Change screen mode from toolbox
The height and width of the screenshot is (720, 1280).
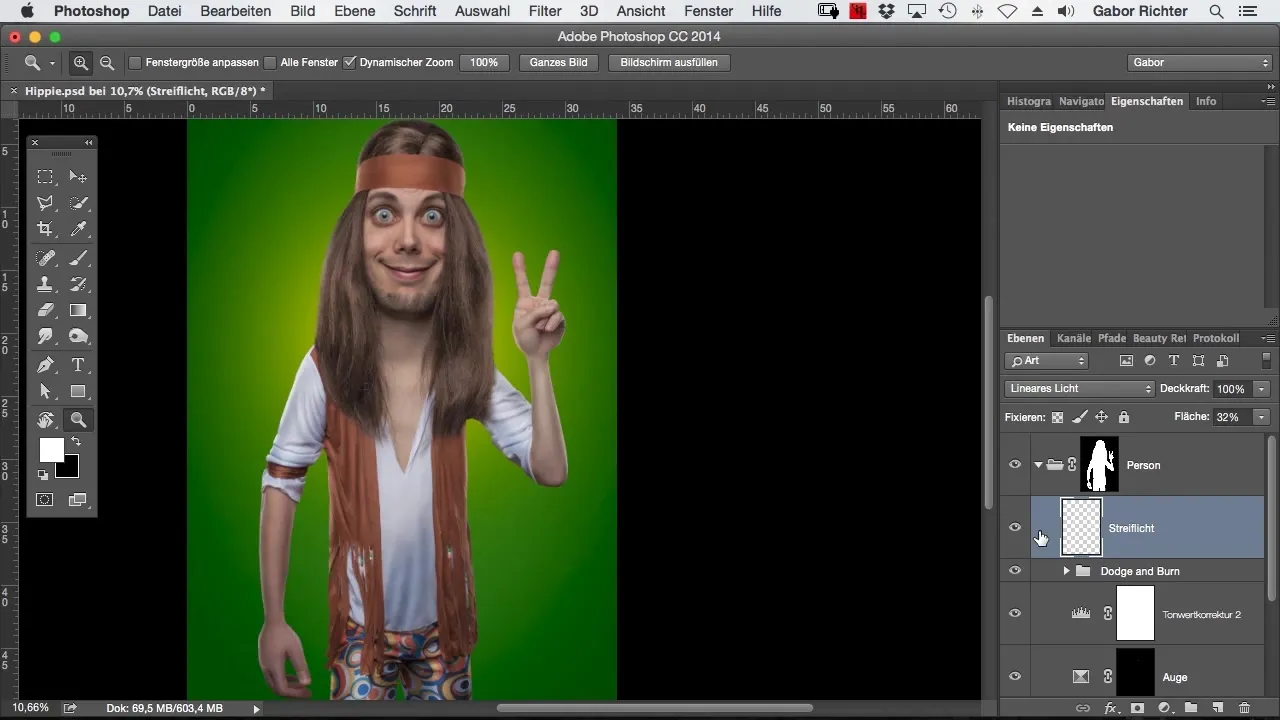(78, 499)
